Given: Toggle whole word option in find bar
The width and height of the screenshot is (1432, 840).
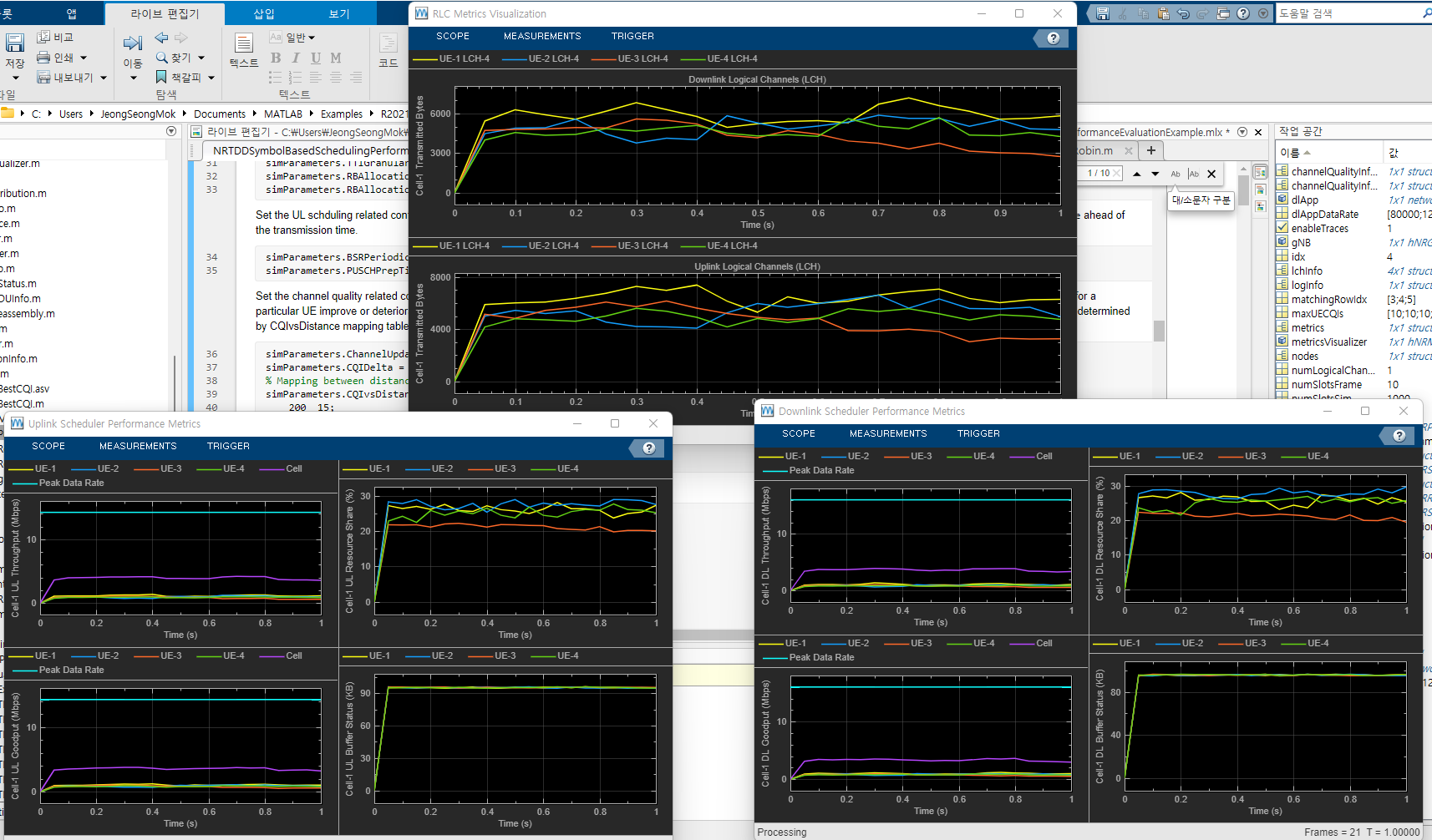Looking at the screenshot, I should (x=1194, y=174).
